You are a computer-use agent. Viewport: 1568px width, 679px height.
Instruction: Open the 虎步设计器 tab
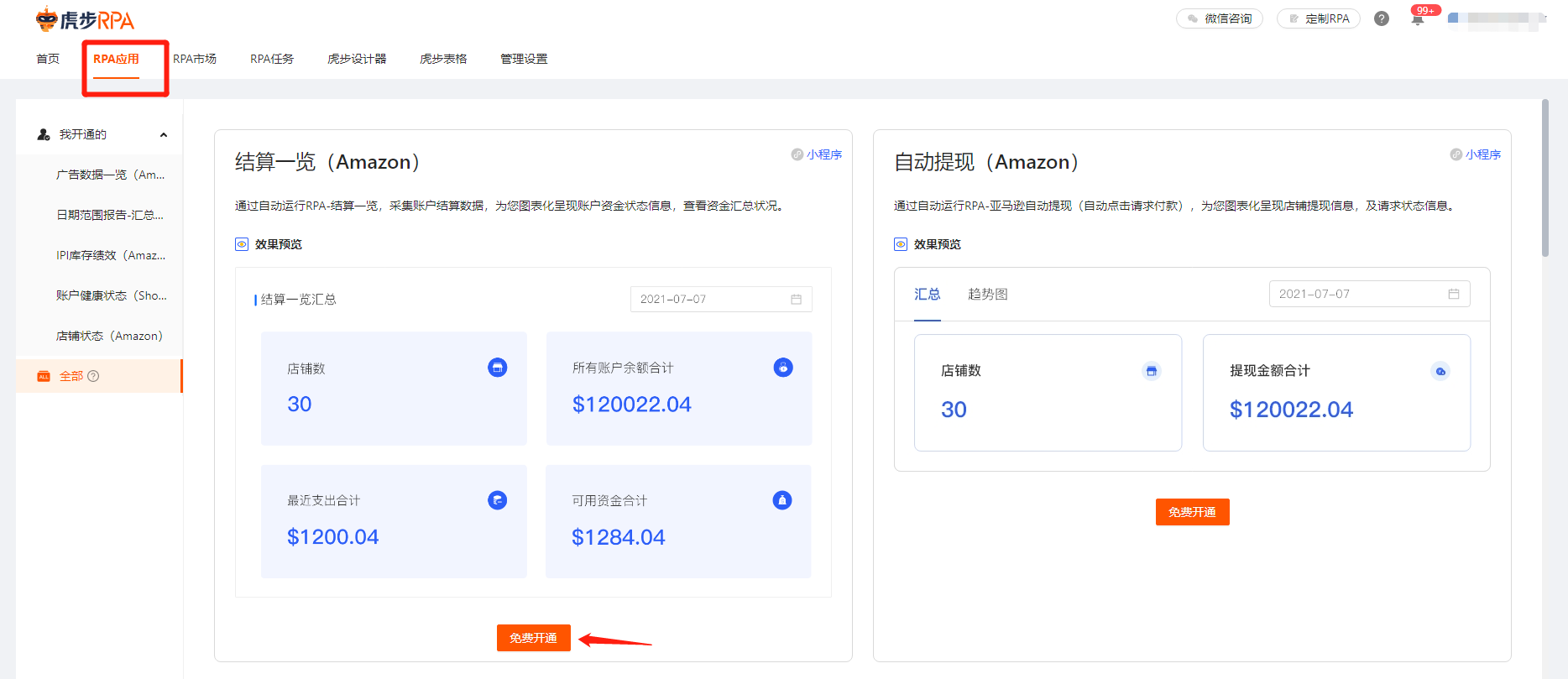point(357,59)
